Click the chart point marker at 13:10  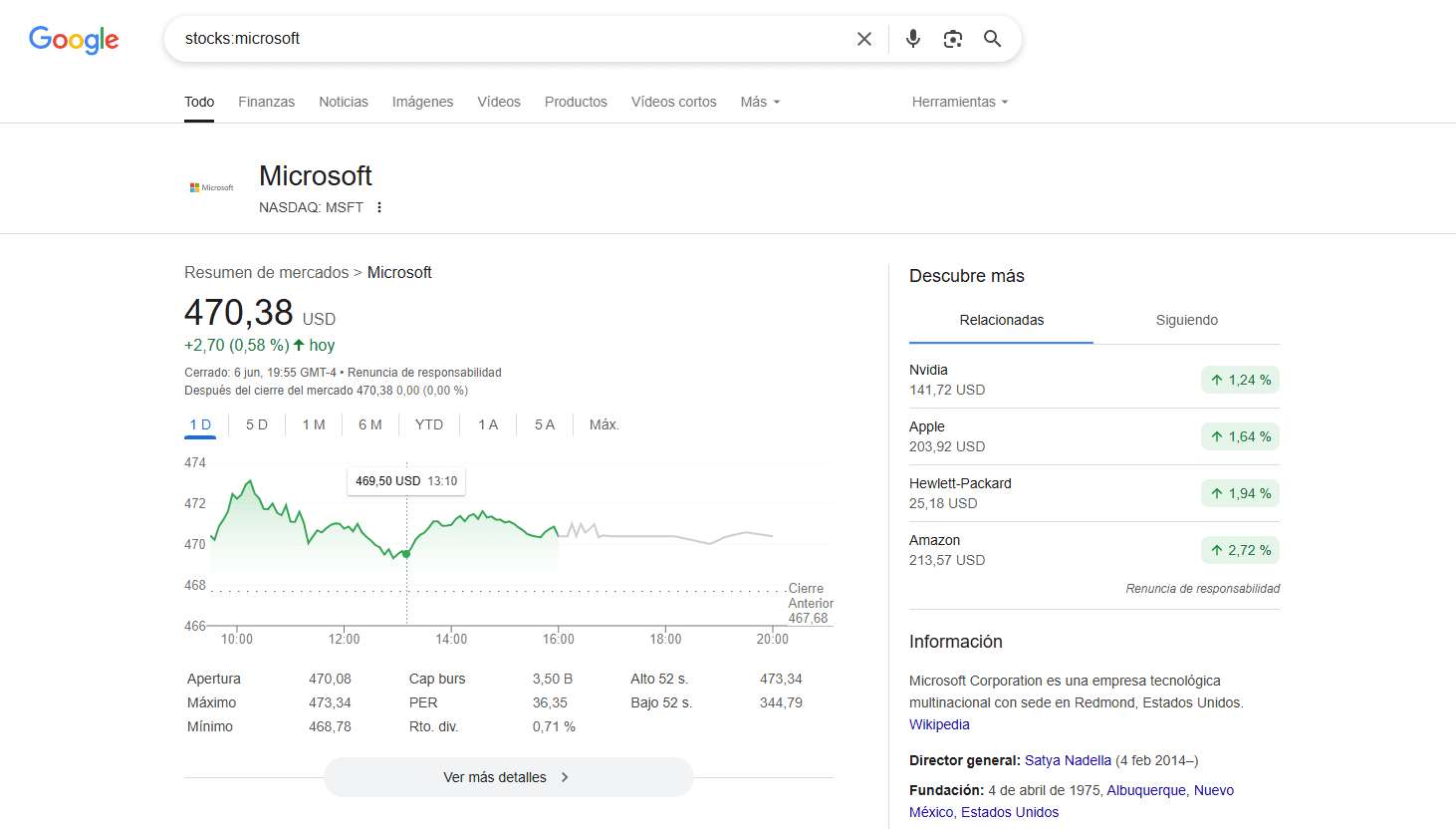click(406, 553)
